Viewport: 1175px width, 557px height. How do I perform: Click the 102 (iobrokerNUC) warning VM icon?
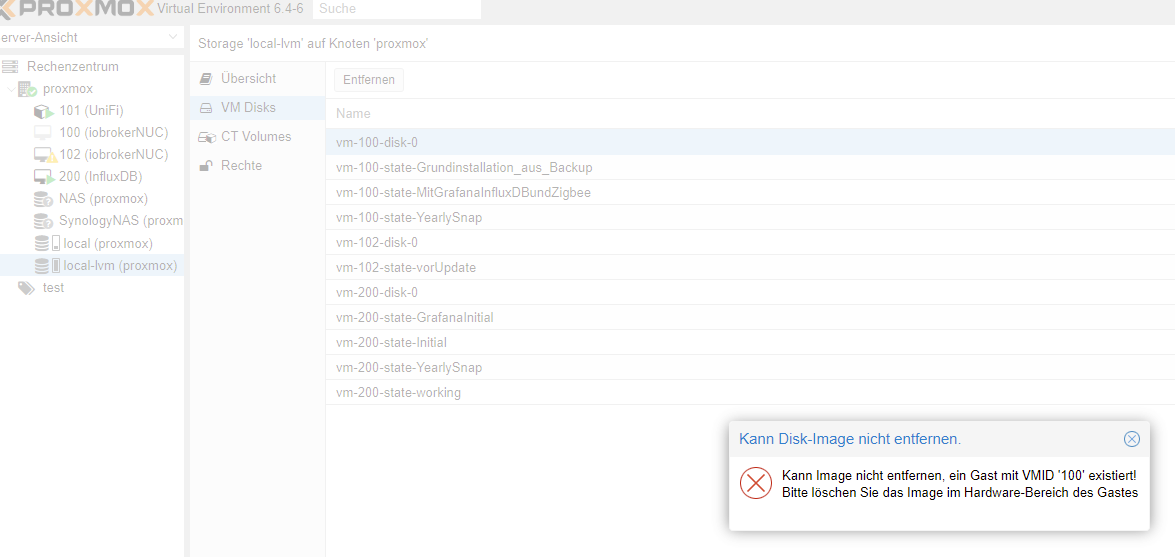click(45, 155)
